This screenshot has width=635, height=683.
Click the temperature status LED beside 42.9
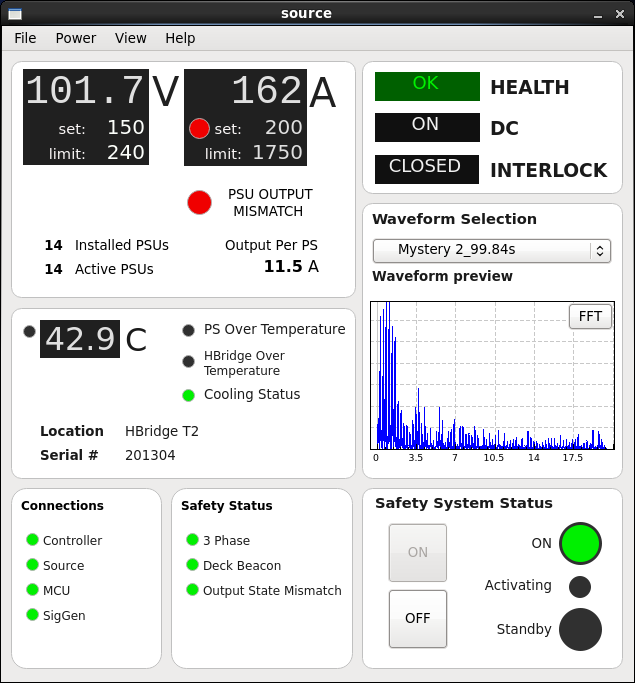[29, 332]
